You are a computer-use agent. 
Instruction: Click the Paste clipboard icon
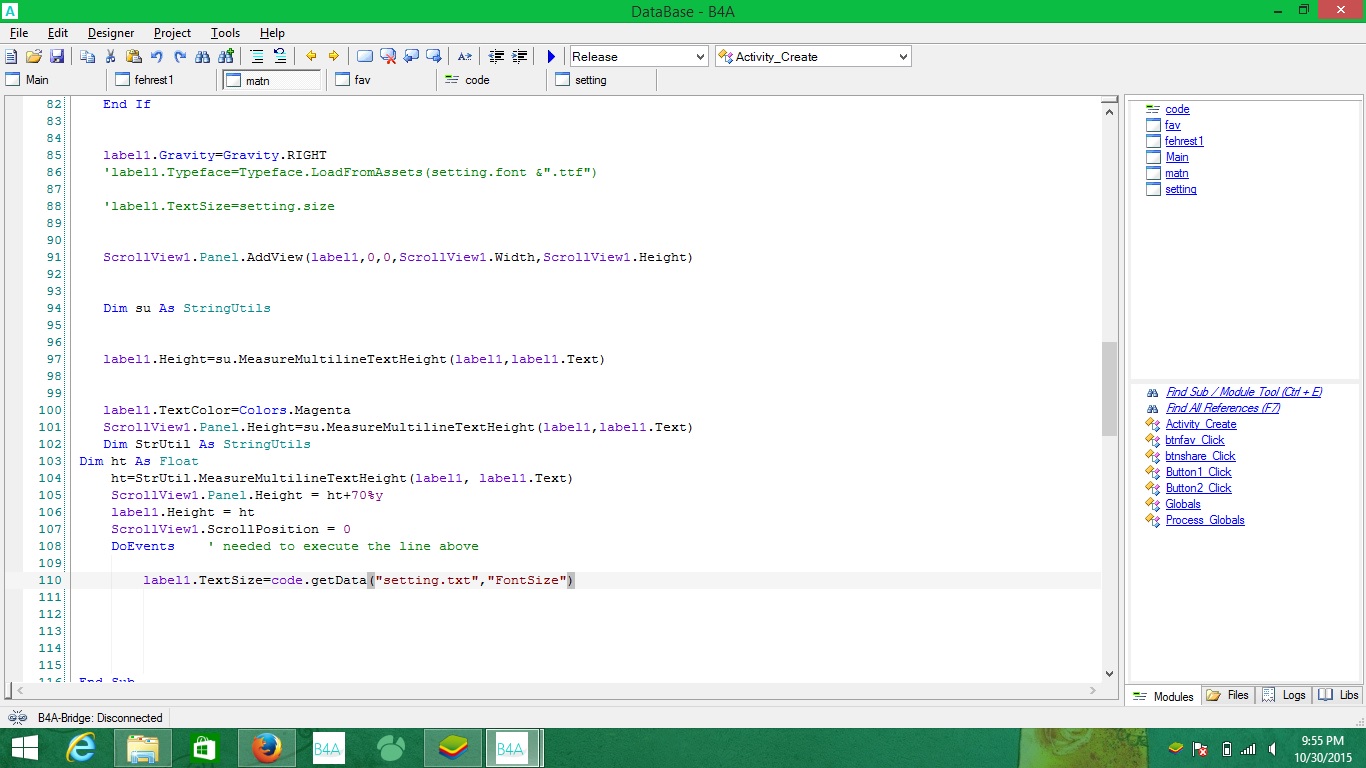tap(133, 57)
